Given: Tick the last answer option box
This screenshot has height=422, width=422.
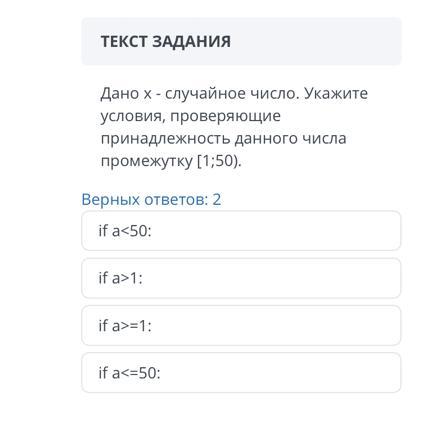Looking at the screenshot, I should tap(241, 373).
